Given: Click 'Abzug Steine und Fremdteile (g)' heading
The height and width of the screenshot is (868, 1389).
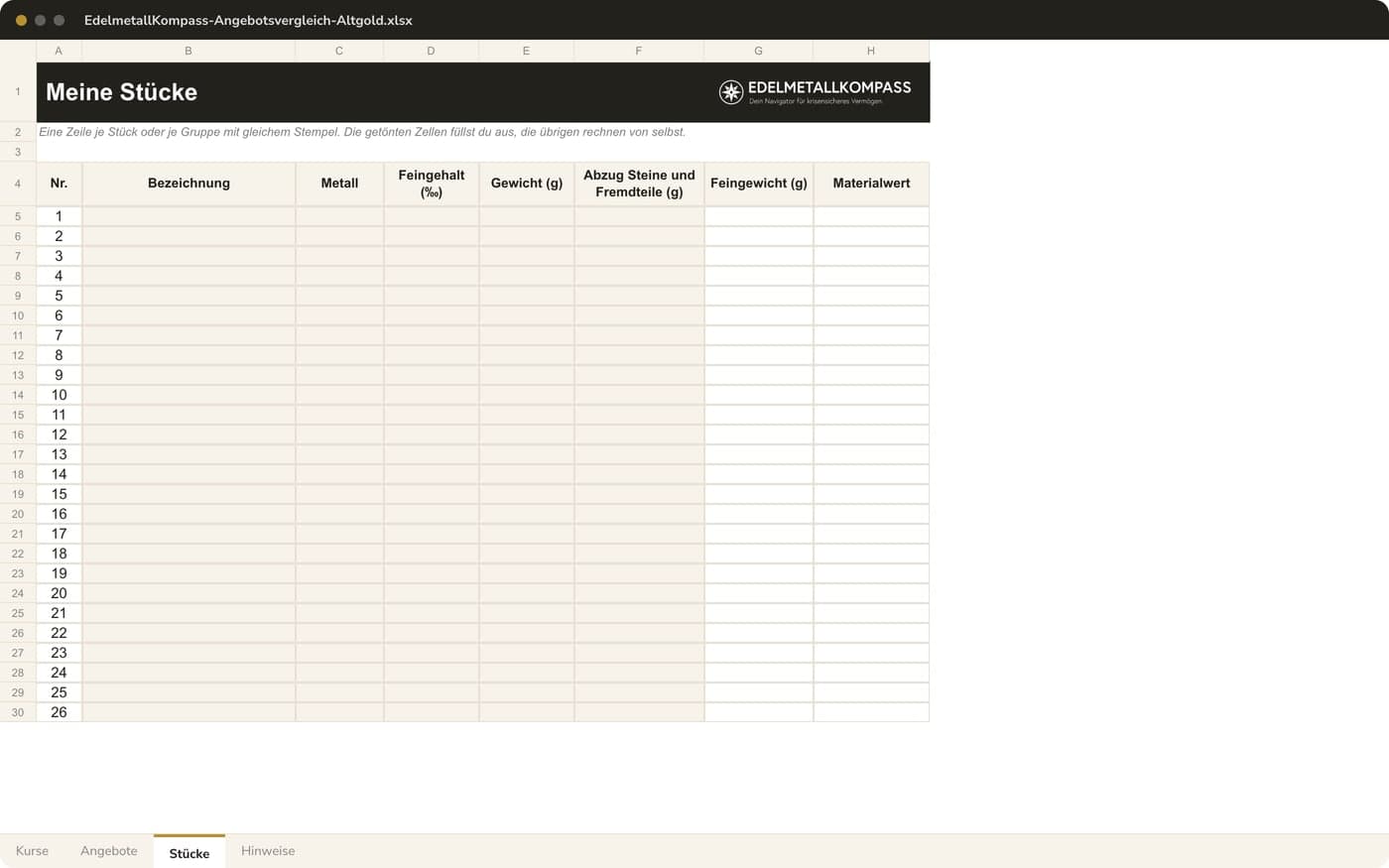Looking at the screenshot, I should pos(639,184).
